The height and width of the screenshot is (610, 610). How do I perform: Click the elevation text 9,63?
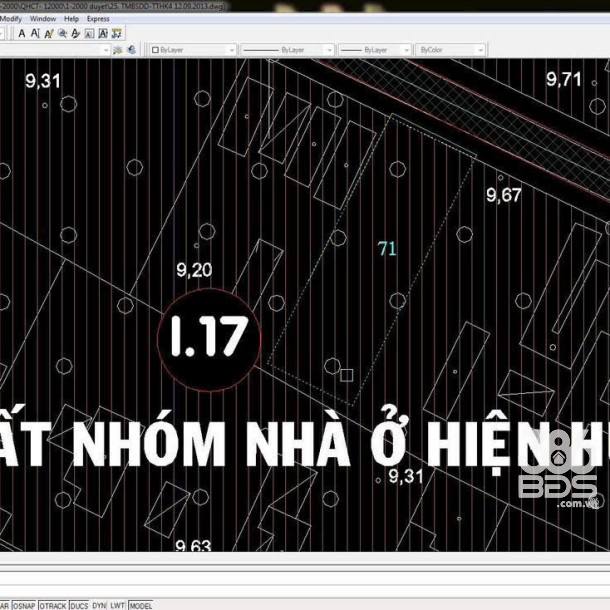click(x=193, y=545)
